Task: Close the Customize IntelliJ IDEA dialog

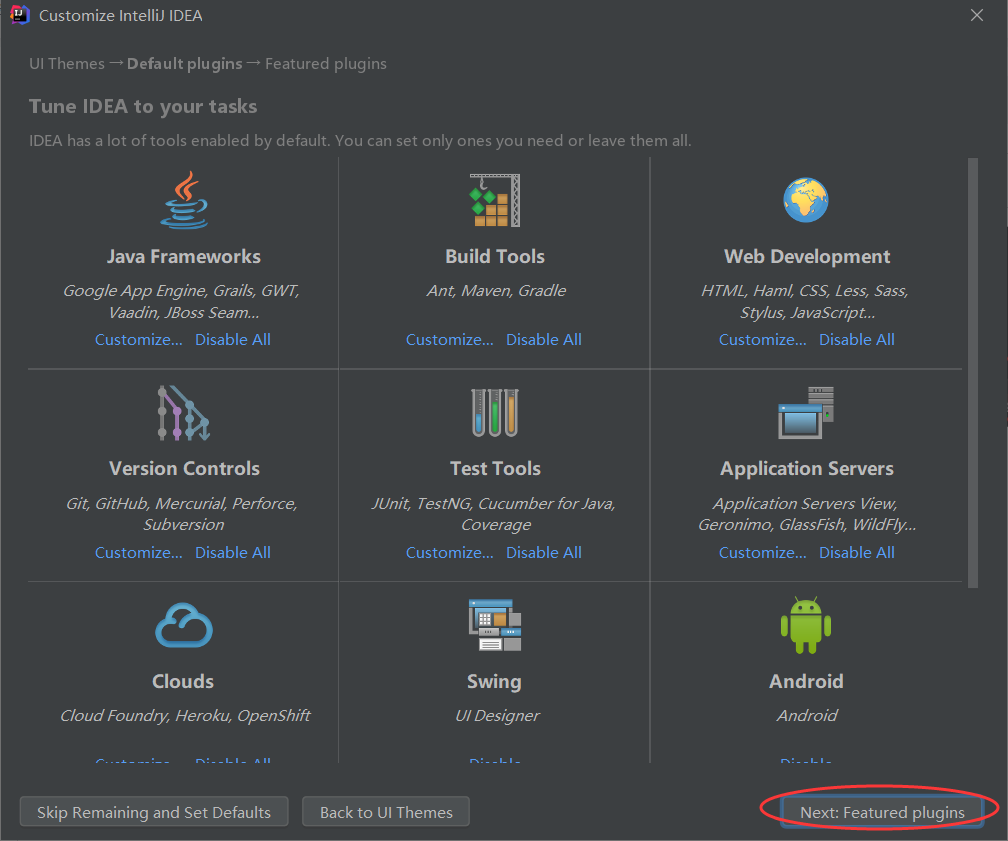Action: 976,15
